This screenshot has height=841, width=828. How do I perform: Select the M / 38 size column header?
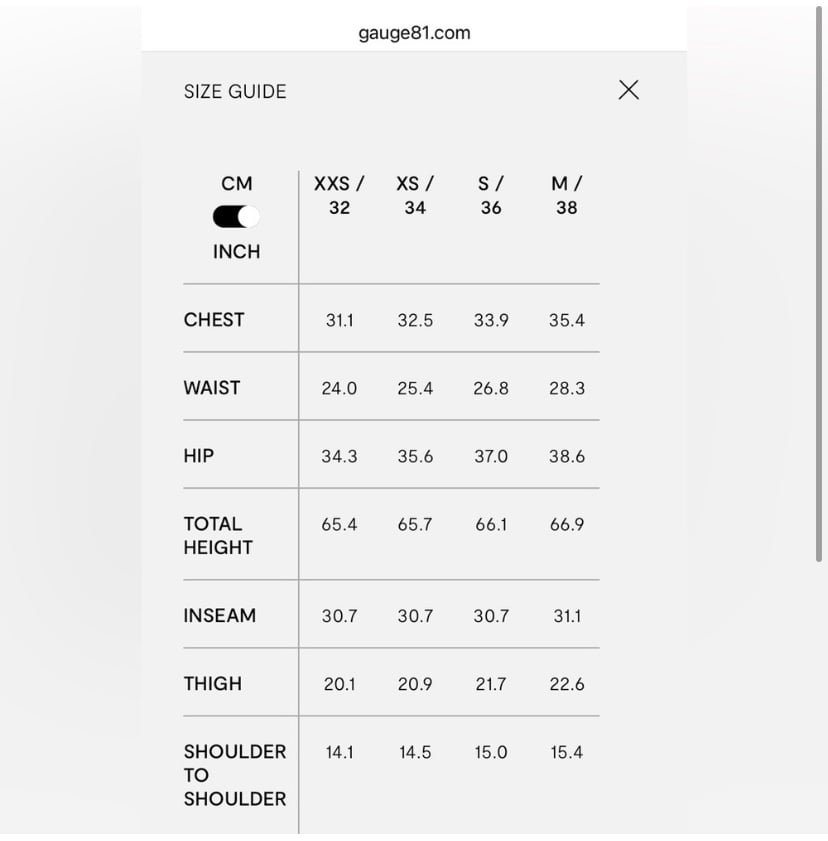pos(566,196)
